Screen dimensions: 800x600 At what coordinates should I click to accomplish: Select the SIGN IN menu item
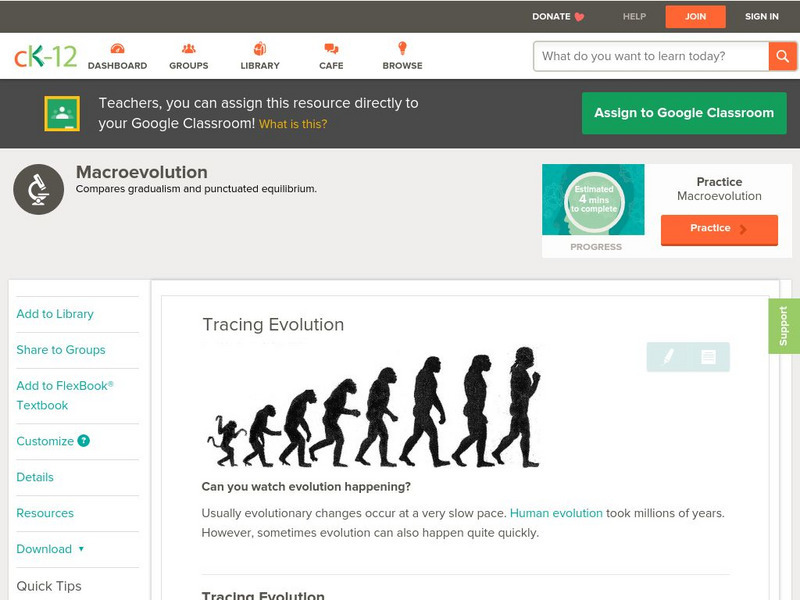[x=761, y=16]
